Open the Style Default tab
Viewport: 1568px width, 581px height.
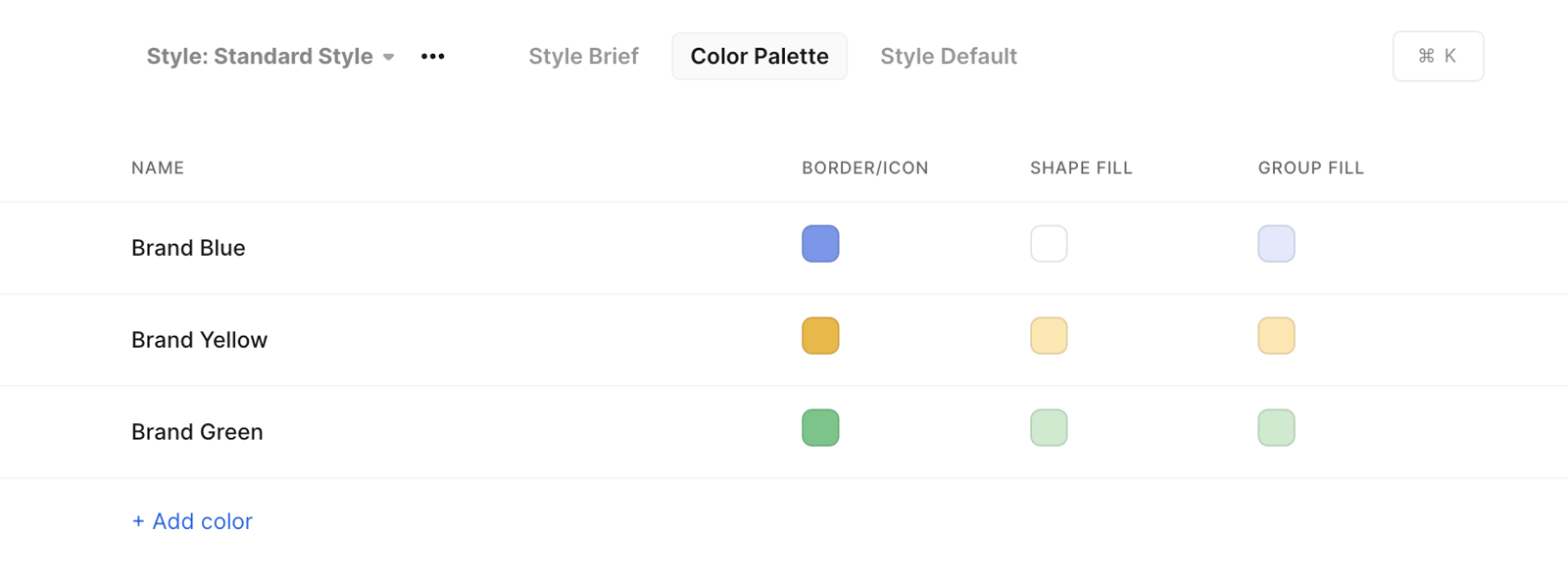(x=949, y=57)
